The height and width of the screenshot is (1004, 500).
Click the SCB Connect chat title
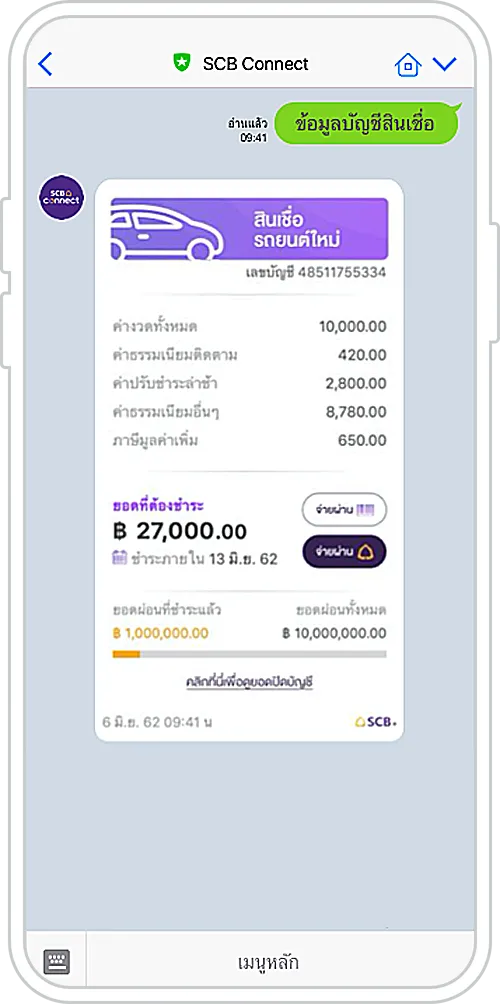point(255,64)
